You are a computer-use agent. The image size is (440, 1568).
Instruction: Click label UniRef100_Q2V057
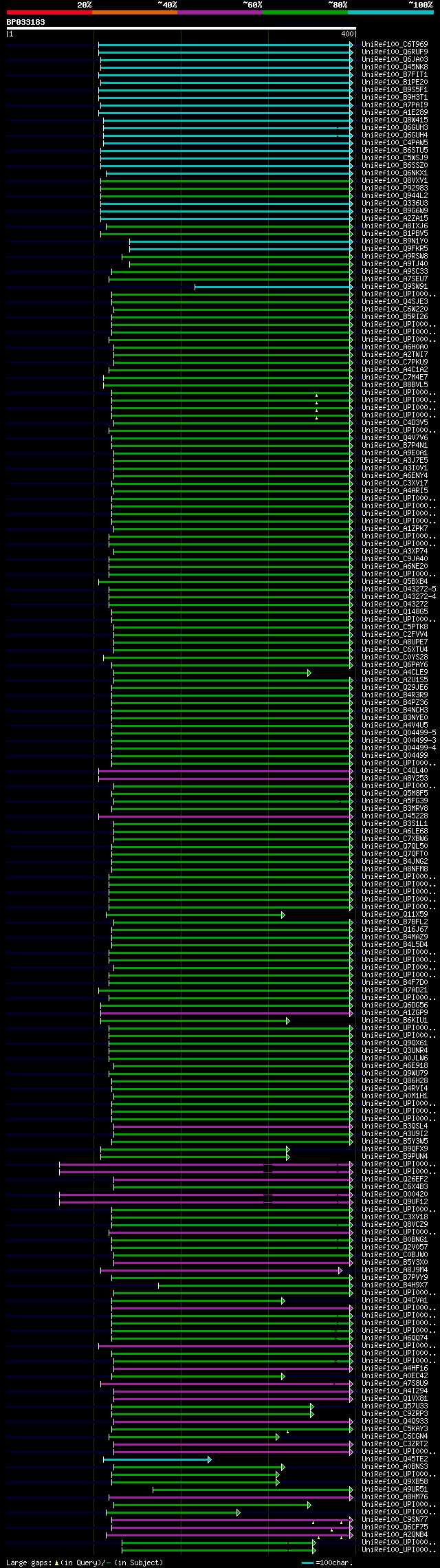pos(395,1247)
